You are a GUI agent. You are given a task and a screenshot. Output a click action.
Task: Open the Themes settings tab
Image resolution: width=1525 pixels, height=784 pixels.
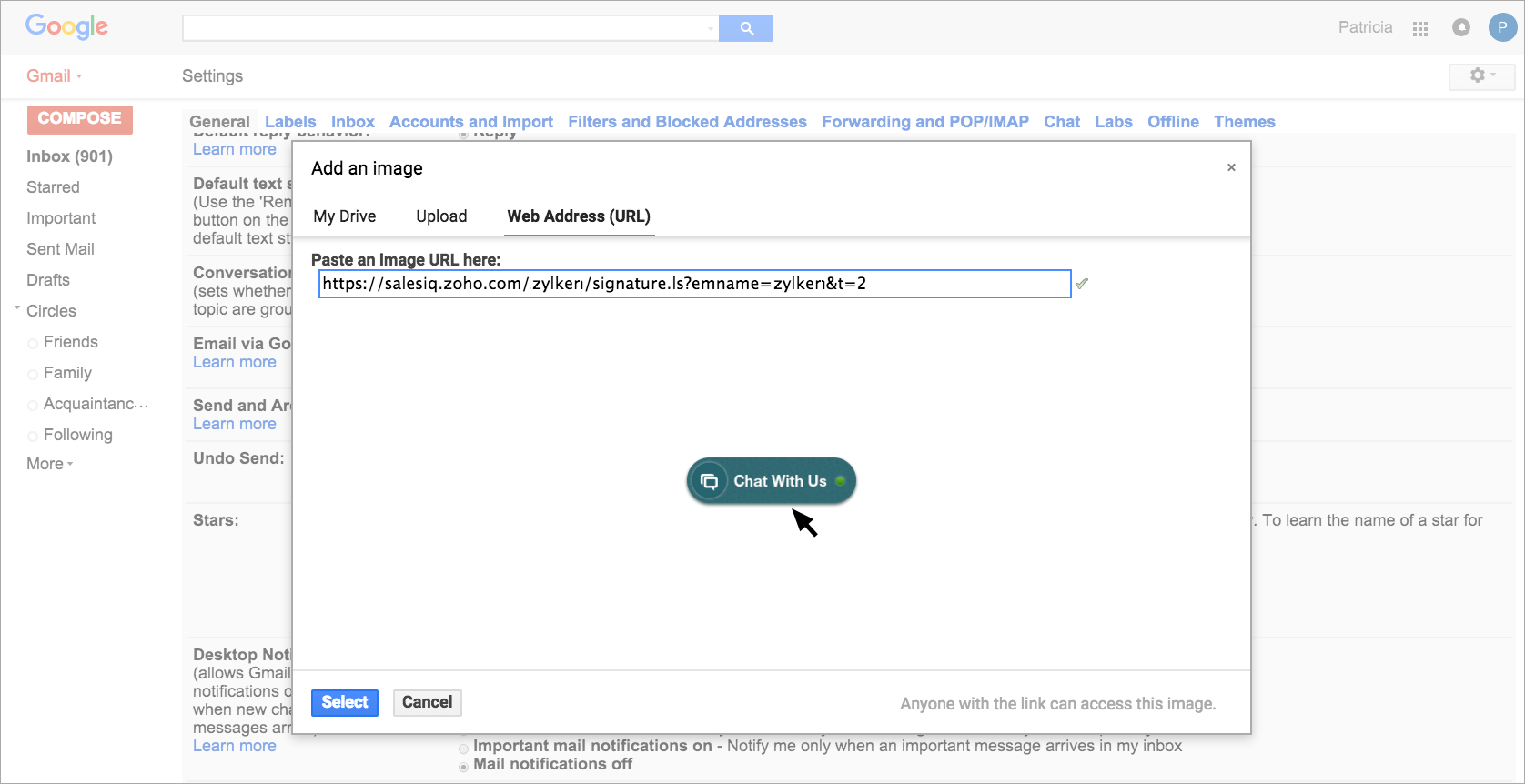pyautogui.click(x=1245, y=122)
